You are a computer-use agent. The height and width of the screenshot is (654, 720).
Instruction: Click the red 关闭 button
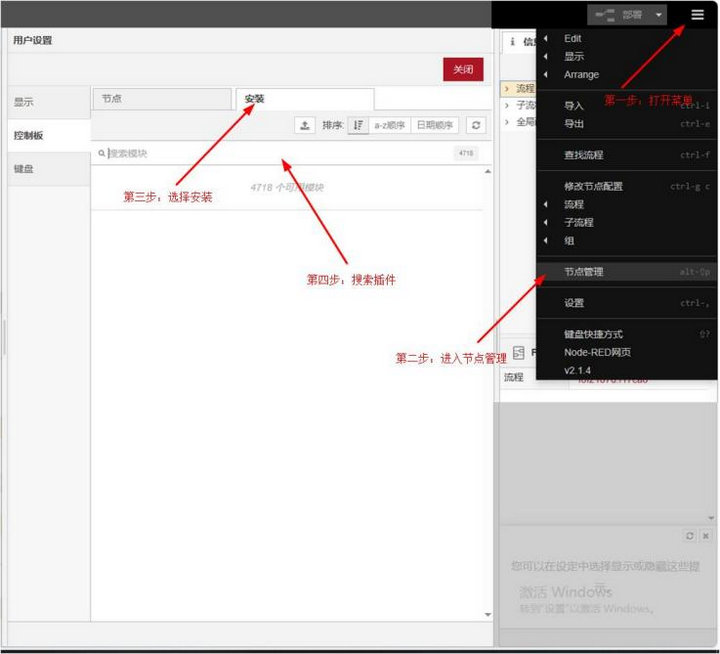[x=463, y=70]
